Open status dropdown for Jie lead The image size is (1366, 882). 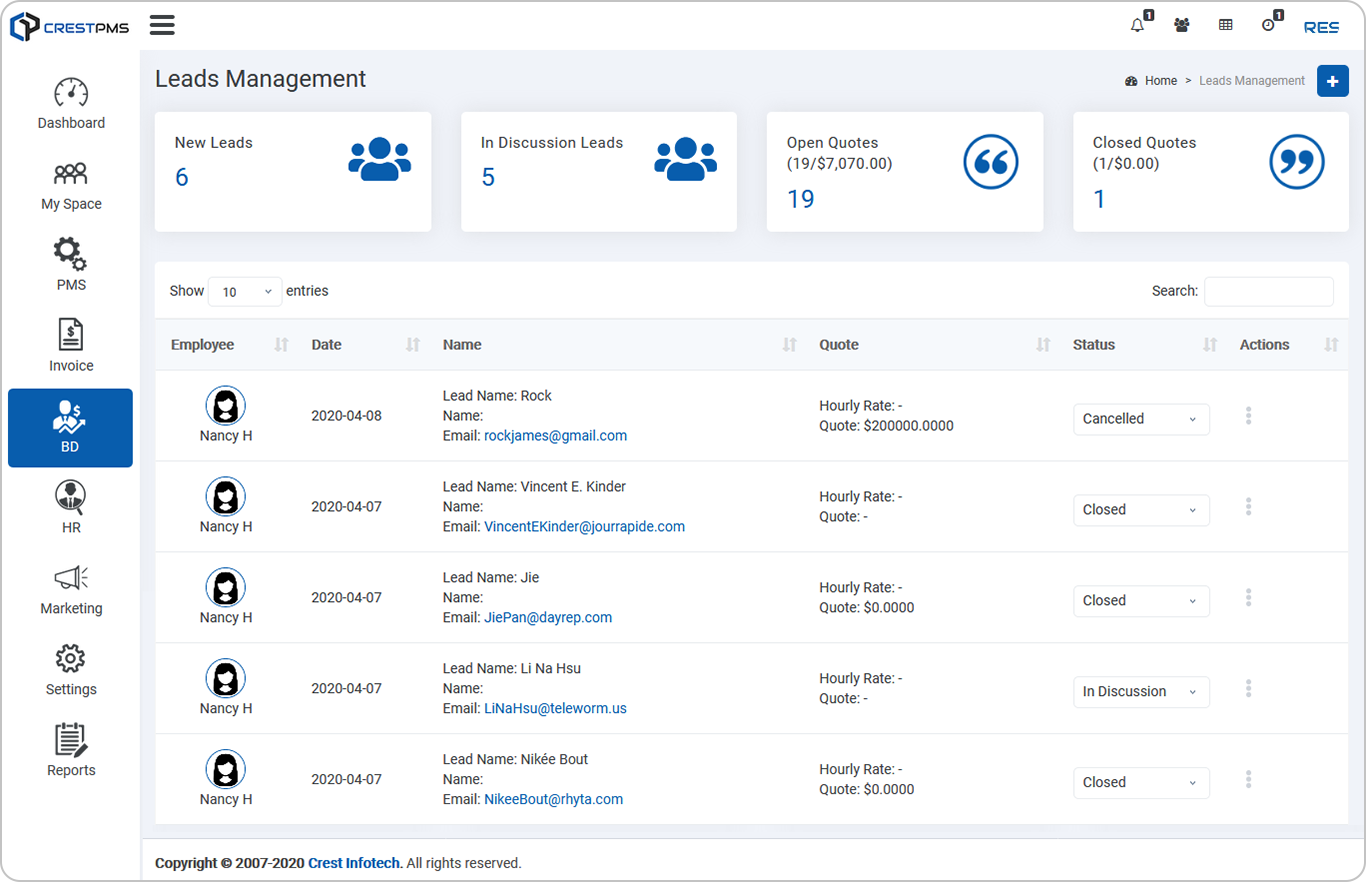click(1141, 601)
